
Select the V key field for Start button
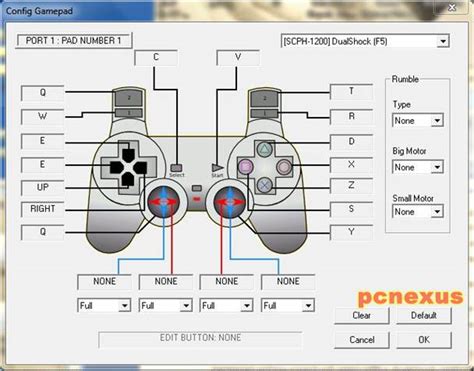tap(238, 58)
